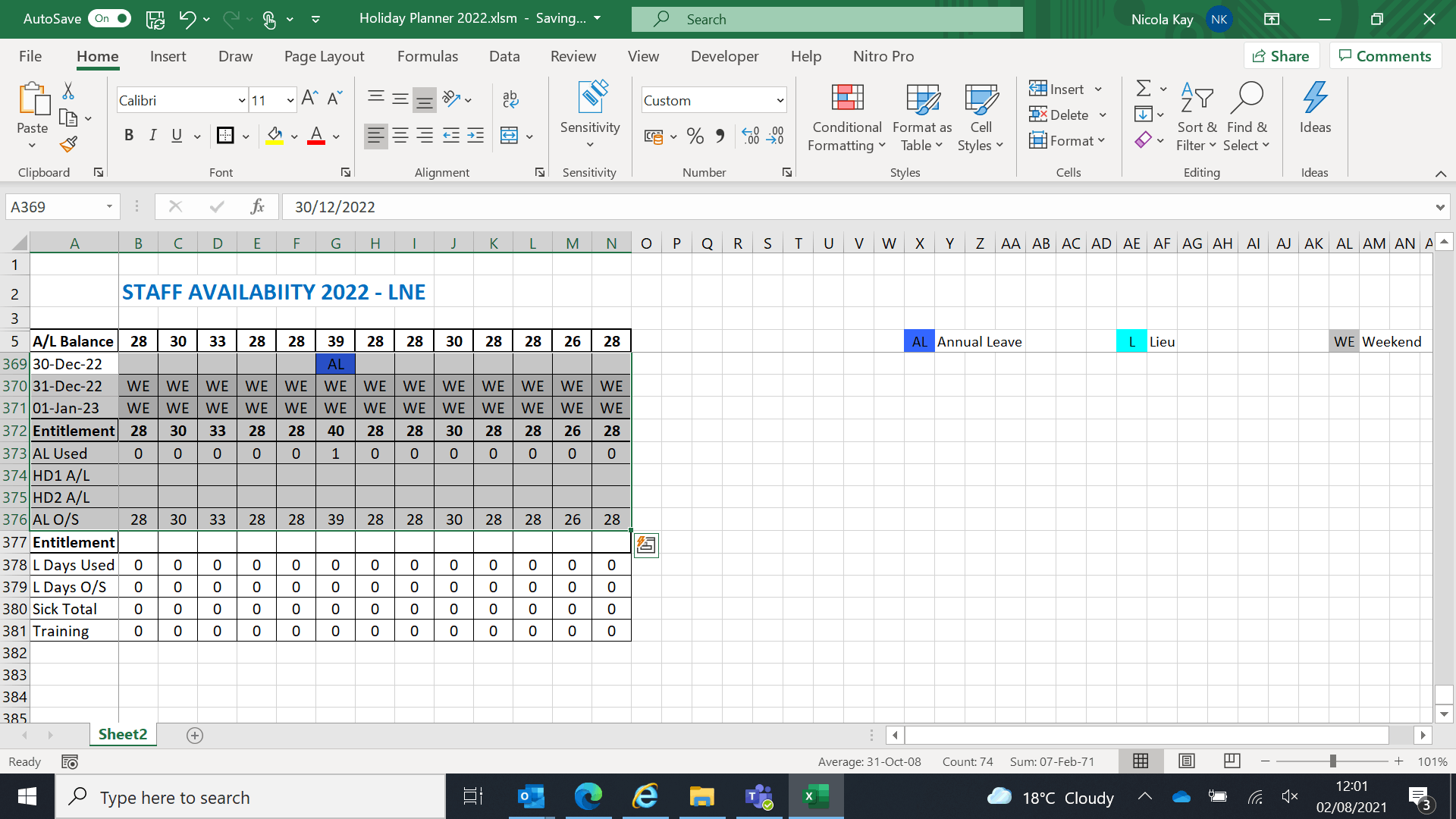Click the zoom slider handle
Image resolution: width=1456 pixels, height=819 pixels.
click(x=1332, y=761)
